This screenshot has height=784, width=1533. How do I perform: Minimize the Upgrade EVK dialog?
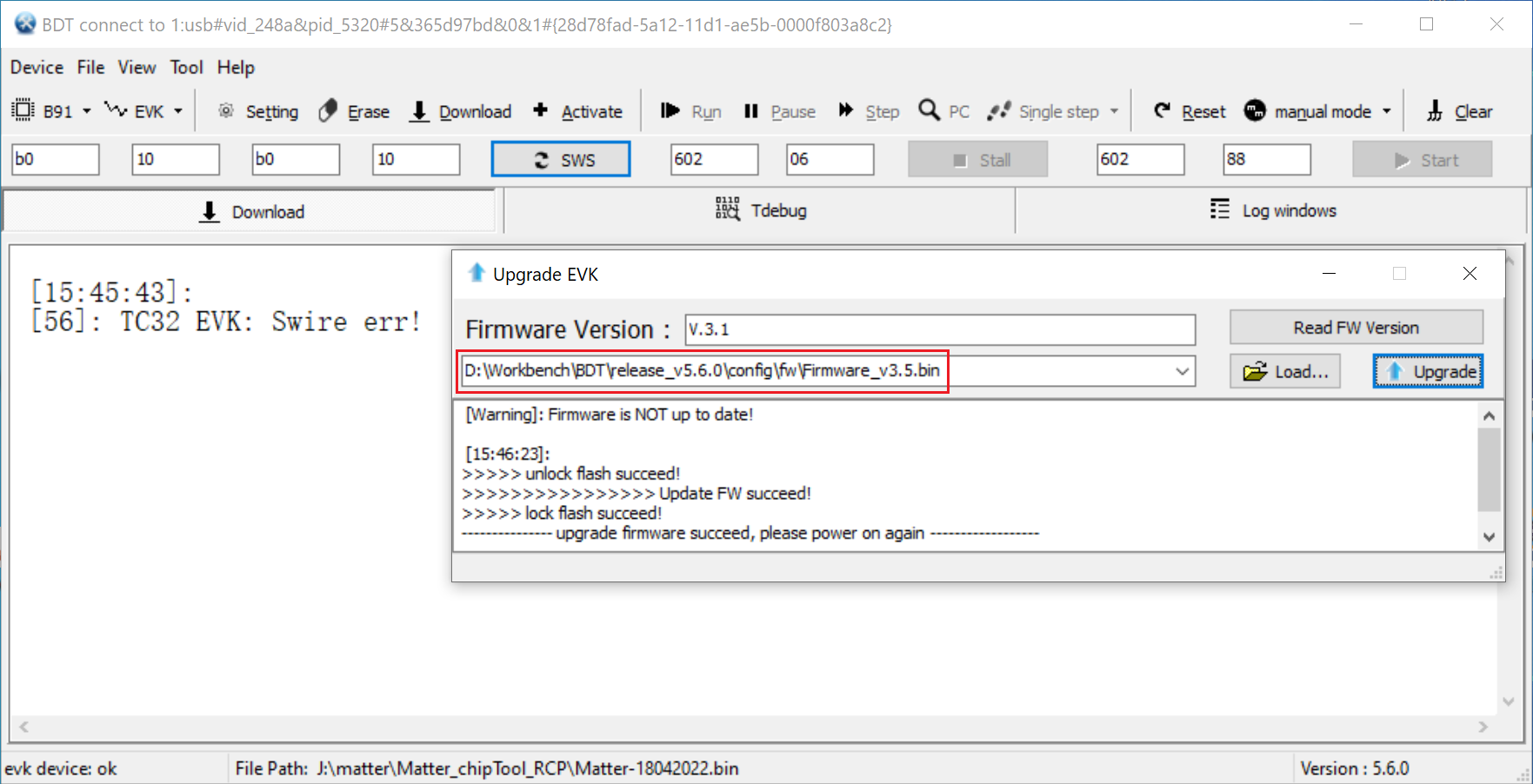click(x=1329, y=273)
